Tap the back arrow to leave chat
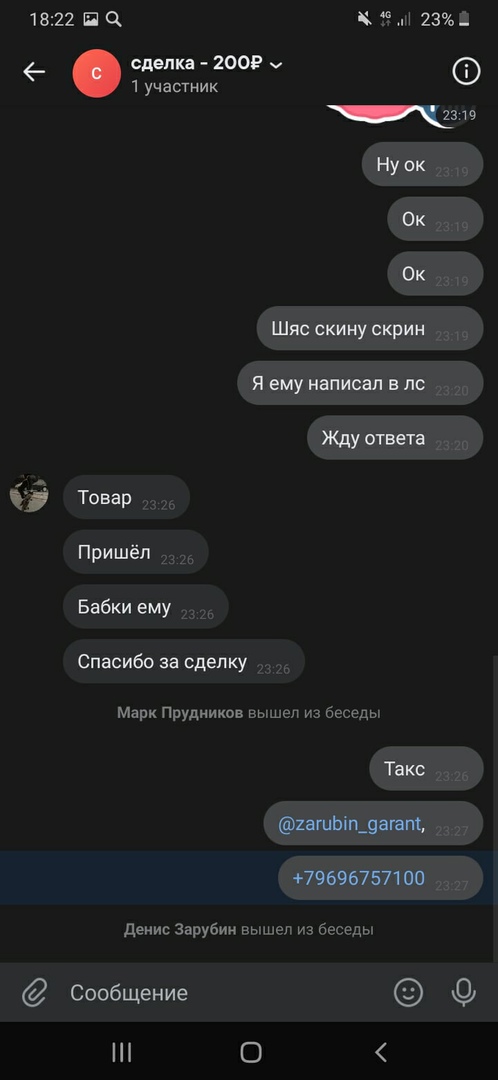 pos(34,72)
